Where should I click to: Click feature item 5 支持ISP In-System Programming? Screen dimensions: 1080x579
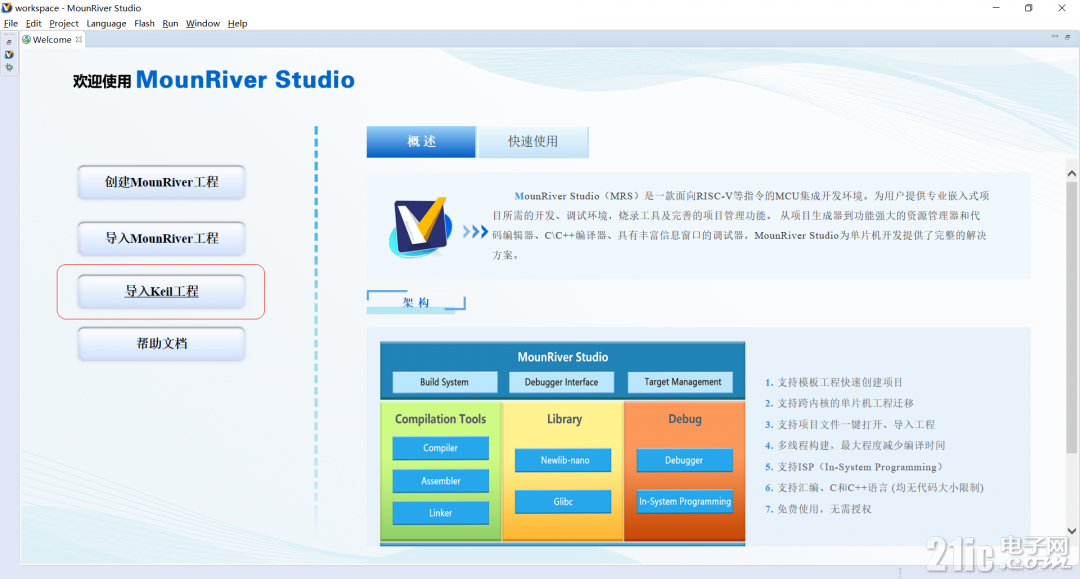tap(853, 467)
